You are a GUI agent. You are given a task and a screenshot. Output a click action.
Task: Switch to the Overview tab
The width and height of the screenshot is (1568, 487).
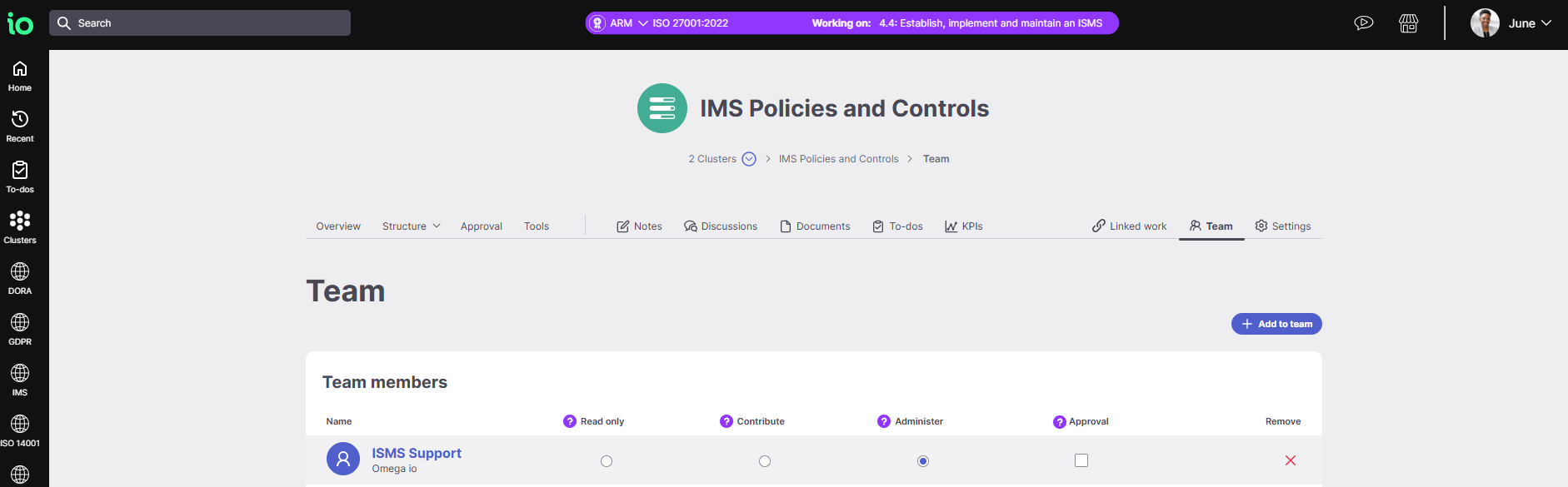338,226
